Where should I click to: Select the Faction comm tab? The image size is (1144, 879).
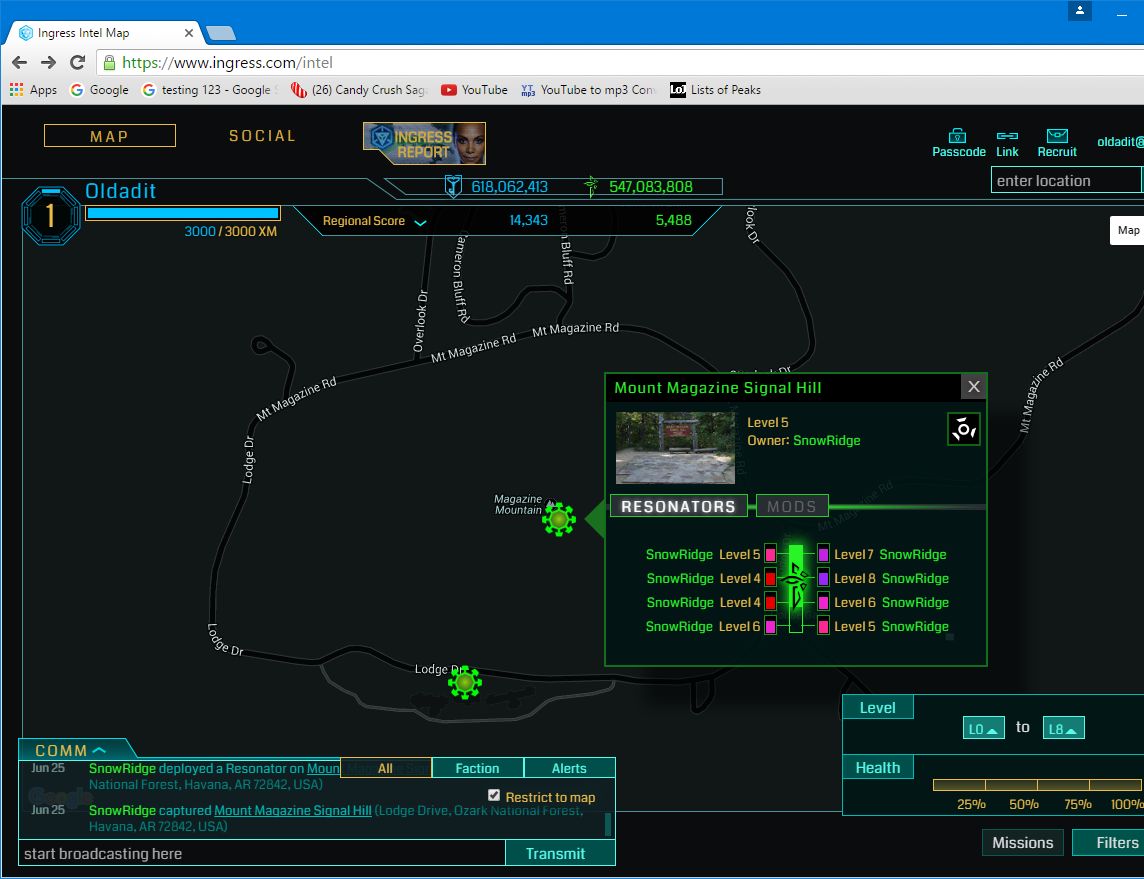coord(477,768)
